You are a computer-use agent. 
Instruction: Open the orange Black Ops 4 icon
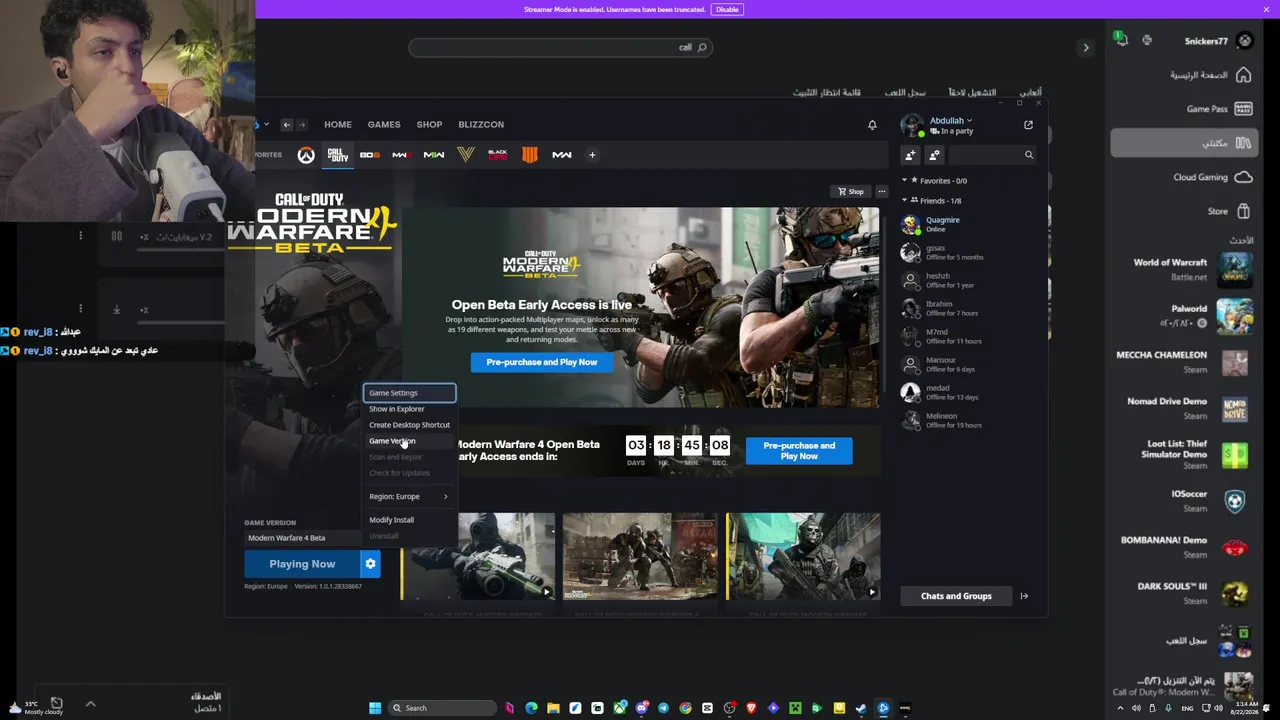pos(530,155)
